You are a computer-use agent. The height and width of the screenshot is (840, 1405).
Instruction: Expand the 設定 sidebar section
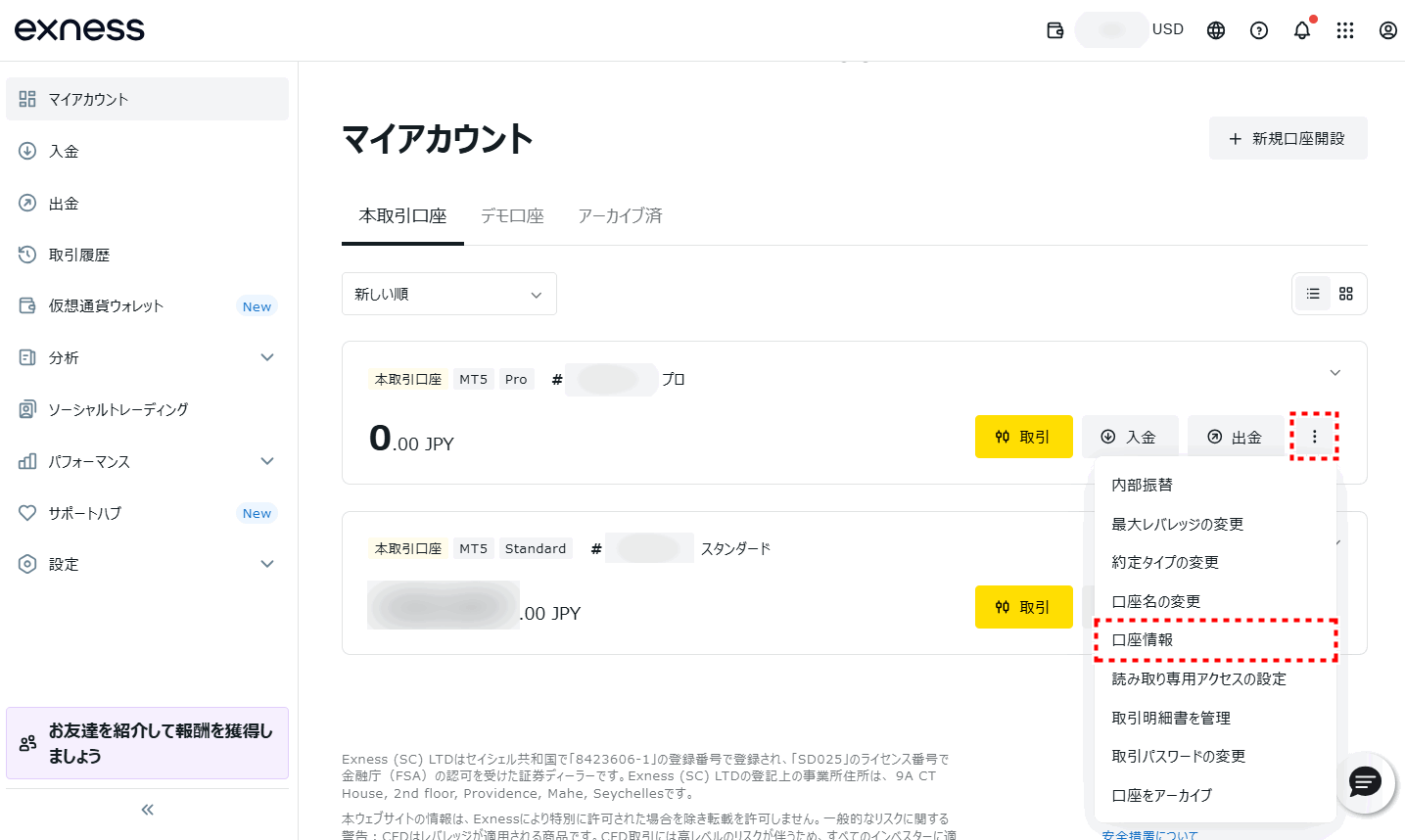point(147,564)
